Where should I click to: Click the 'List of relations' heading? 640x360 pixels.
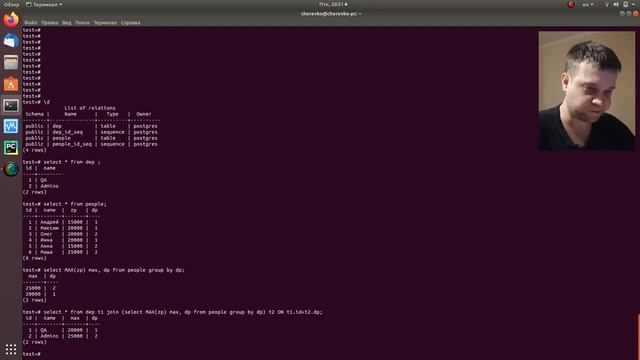[x=90, y=108]
